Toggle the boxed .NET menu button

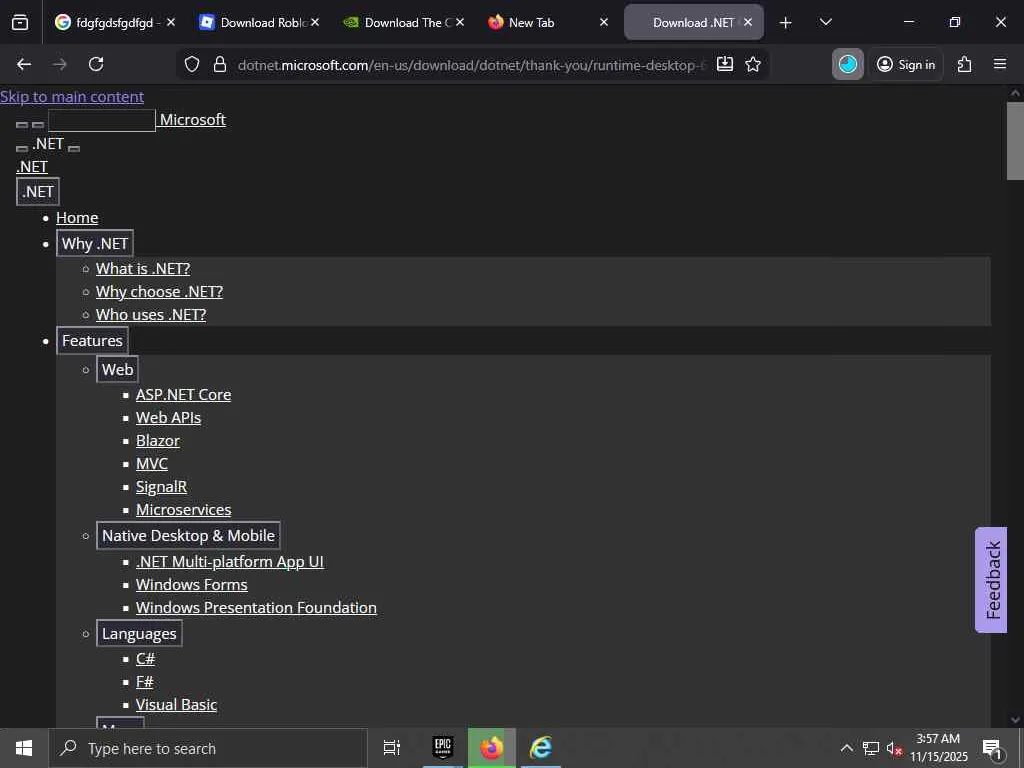(38, 191)
